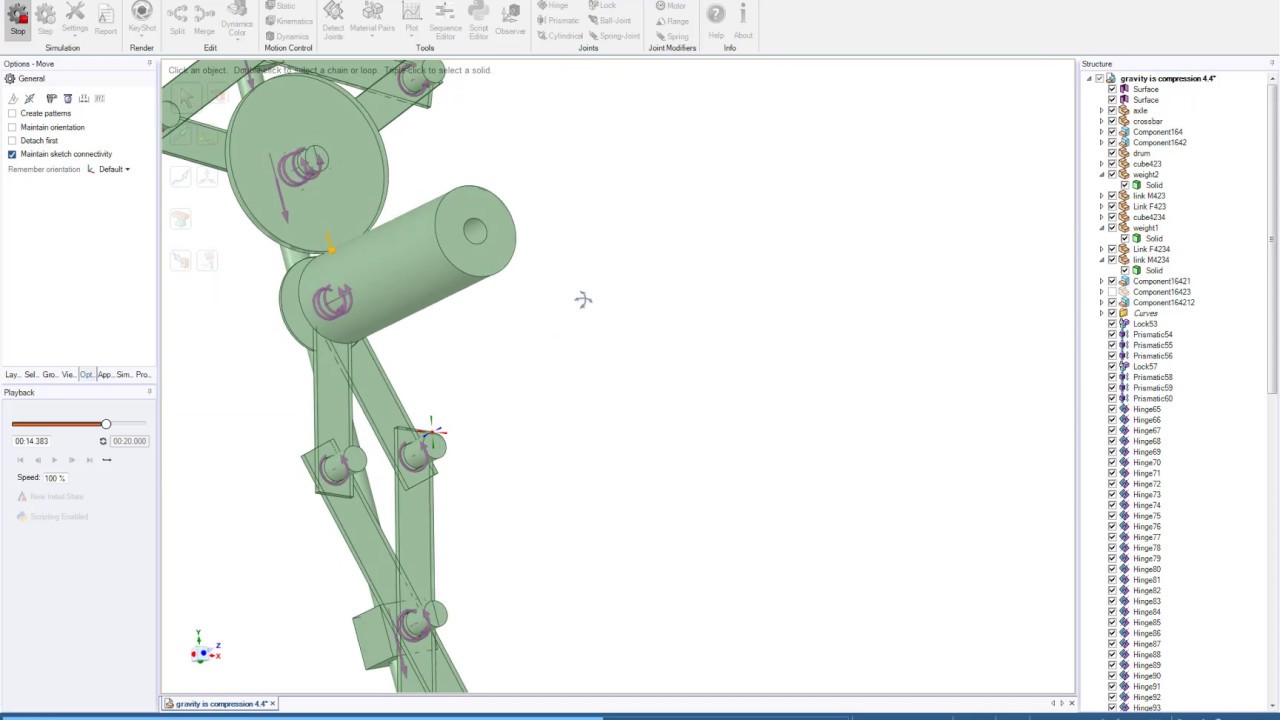Uncheck Maintain sketch connectivity
This screenshot has width=1280, height=720.
12,154
